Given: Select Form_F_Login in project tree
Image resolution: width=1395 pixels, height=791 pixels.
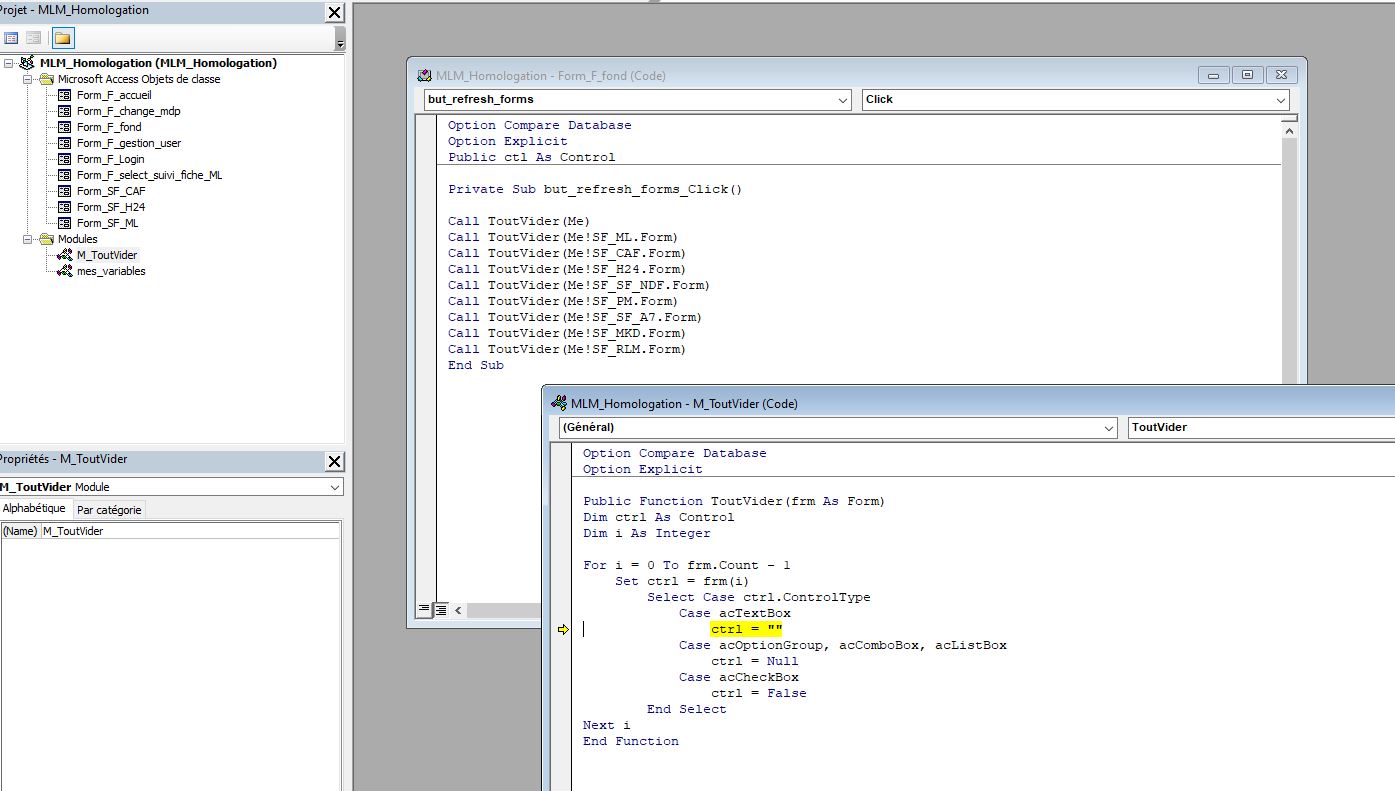Looking at the screenshot, I should [x=111, y=159].
